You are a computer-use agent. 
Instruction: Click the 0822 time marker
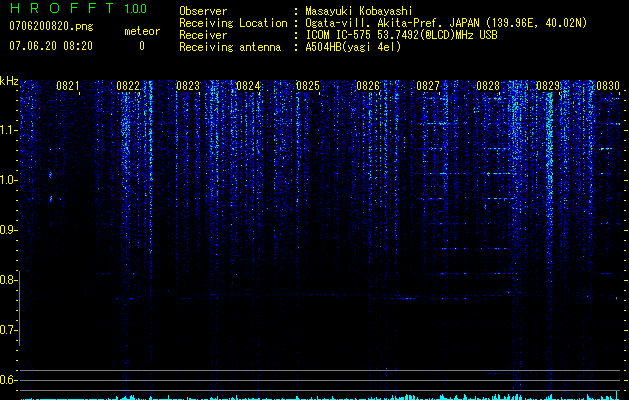[x=128, y=86]
